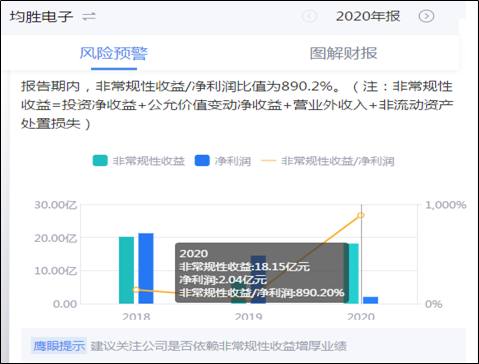Image resolution: width=479 pixels, height=364 pixels.
Task: Click the 鹰眼提示 label
Action: point(59,346)
